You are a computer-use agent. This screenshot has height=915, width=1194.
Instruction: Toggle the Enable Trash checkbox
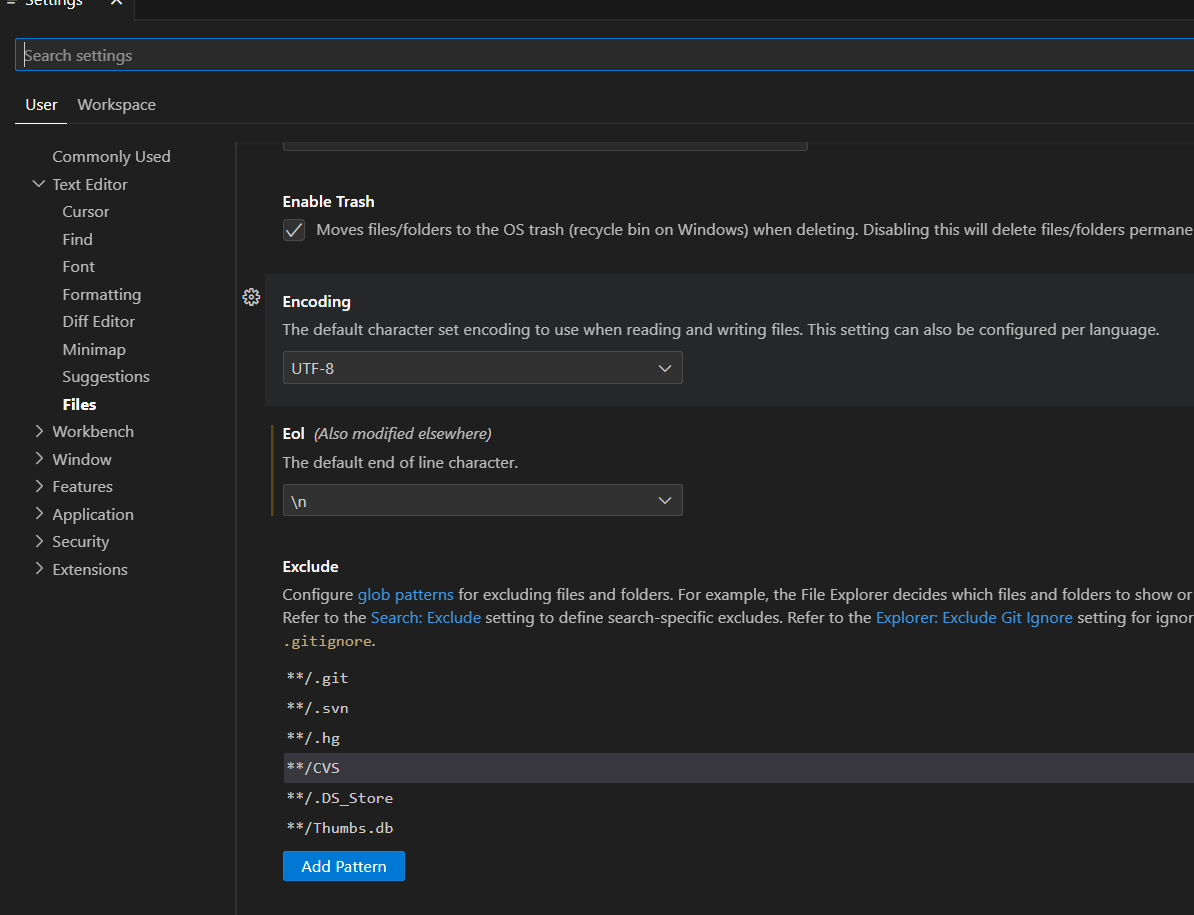(294, 230)
